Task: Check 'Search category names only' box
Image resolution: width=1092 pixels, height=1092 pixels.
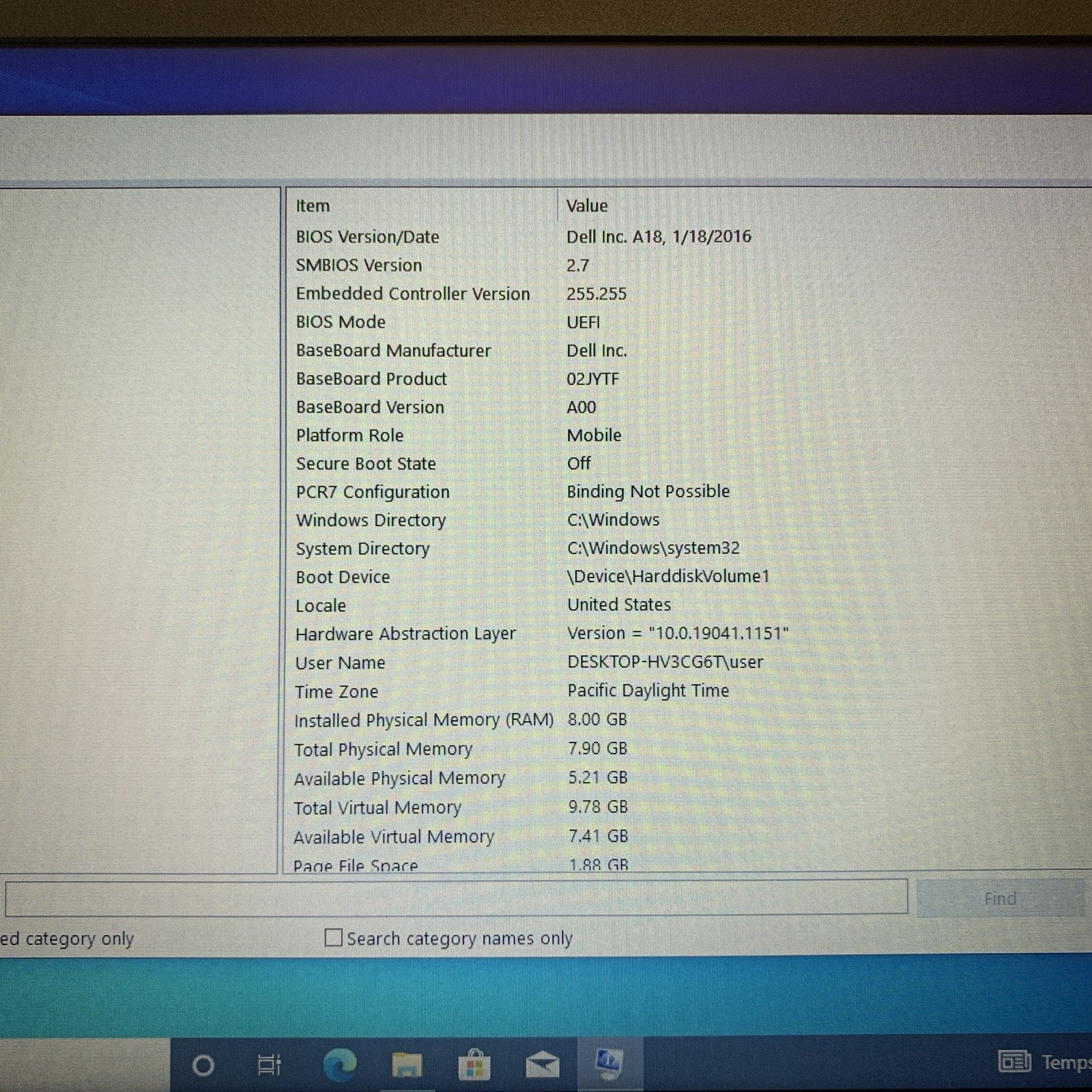Action: [333, 938]
